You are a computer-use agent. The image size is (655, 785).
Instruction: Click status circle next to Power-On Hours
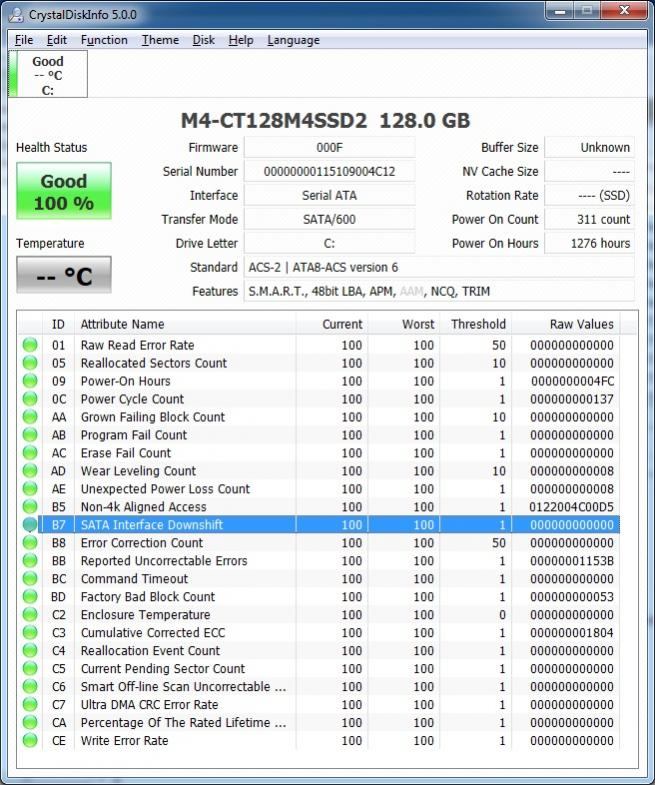click(x=30, y=381)
